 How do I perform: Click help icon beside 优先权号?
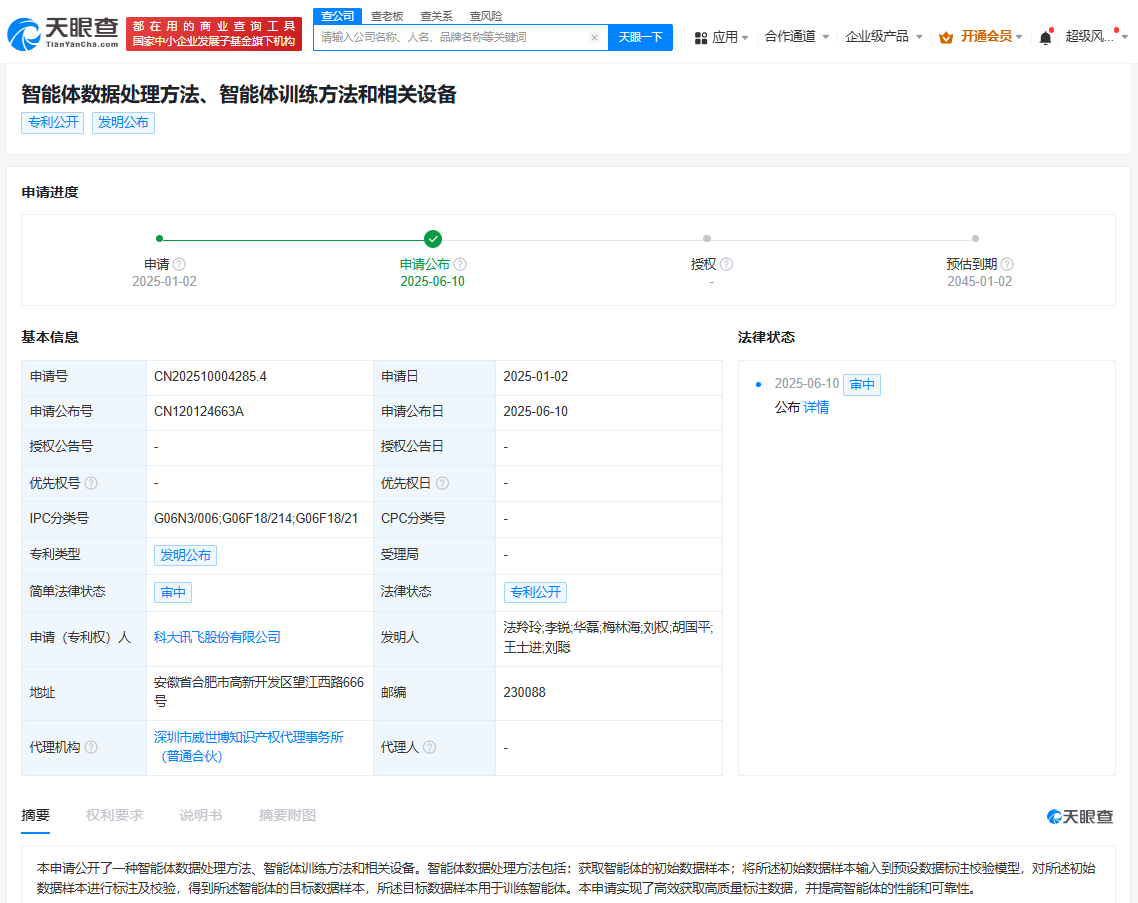(91, 483)
